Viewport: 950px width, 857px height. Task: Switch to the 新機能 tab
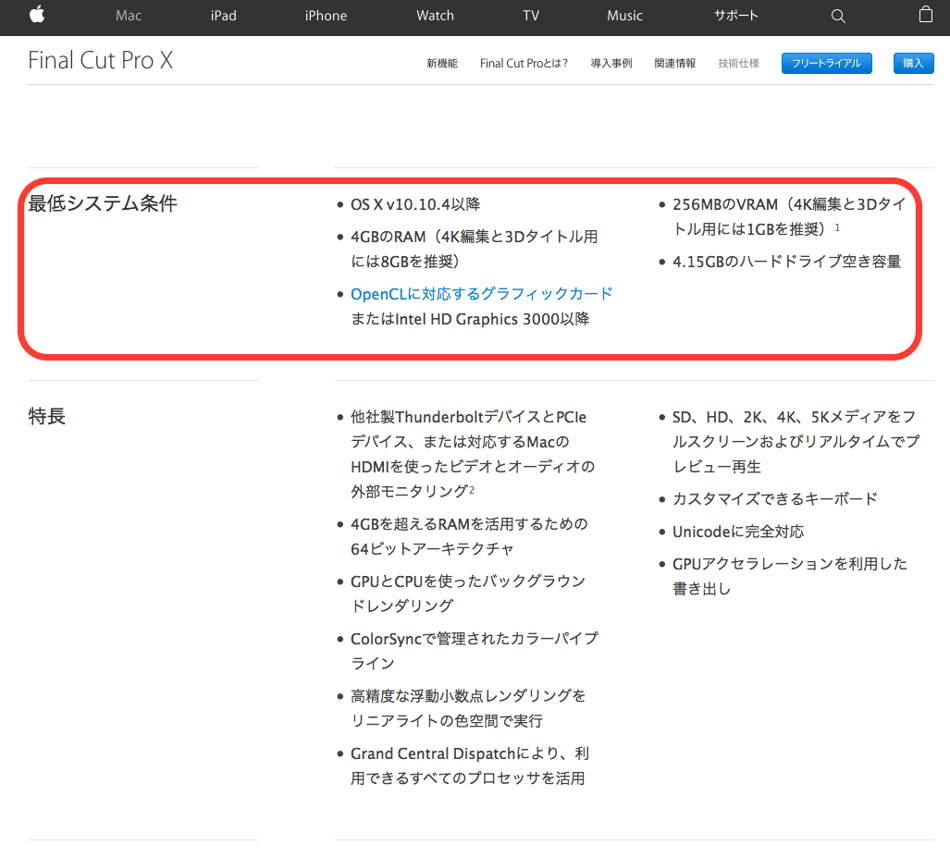pyautogui.click(x=442, y=63)
